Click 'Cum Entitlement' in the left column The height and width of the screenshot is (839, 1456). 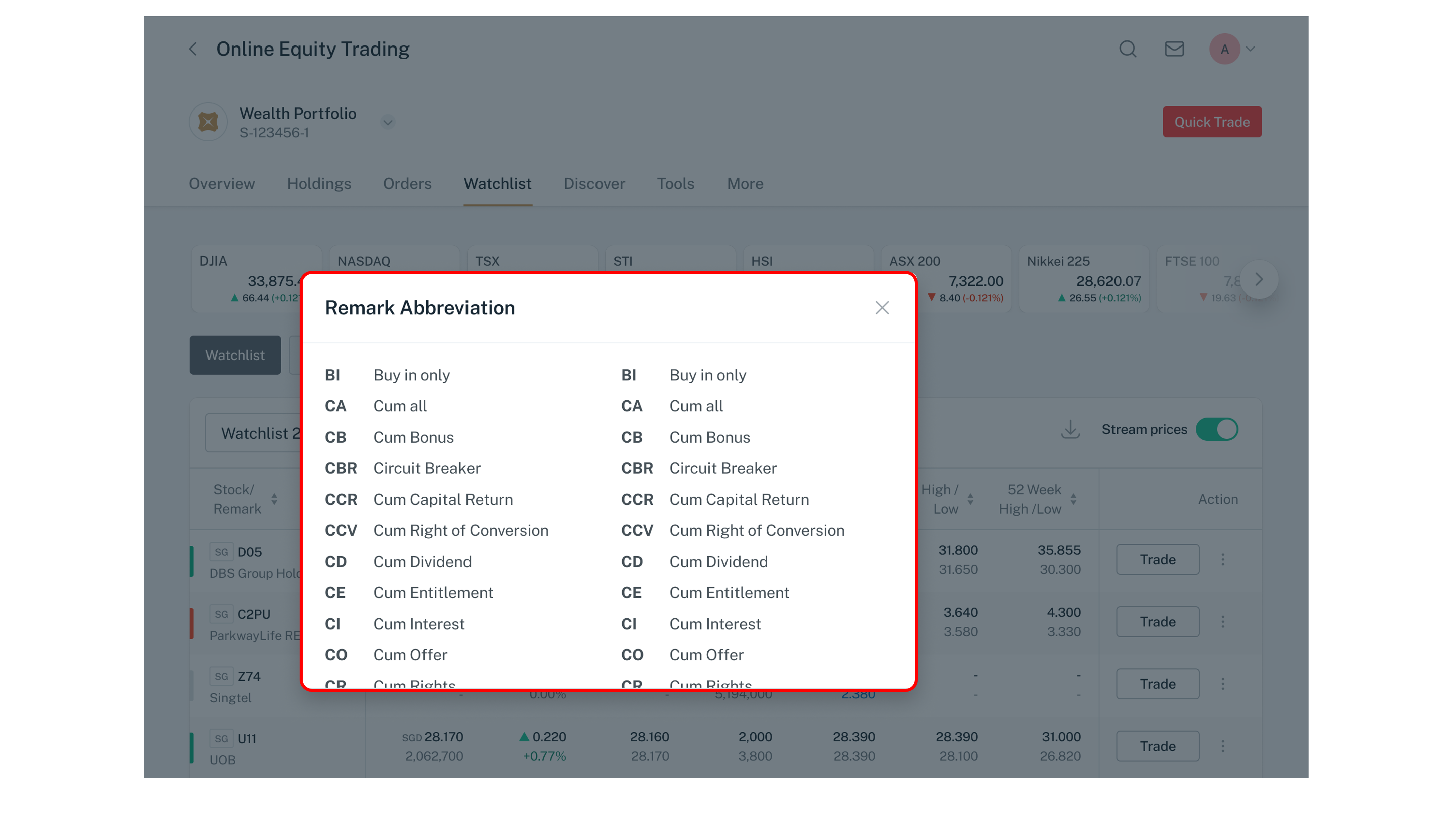tap(433, 592)
